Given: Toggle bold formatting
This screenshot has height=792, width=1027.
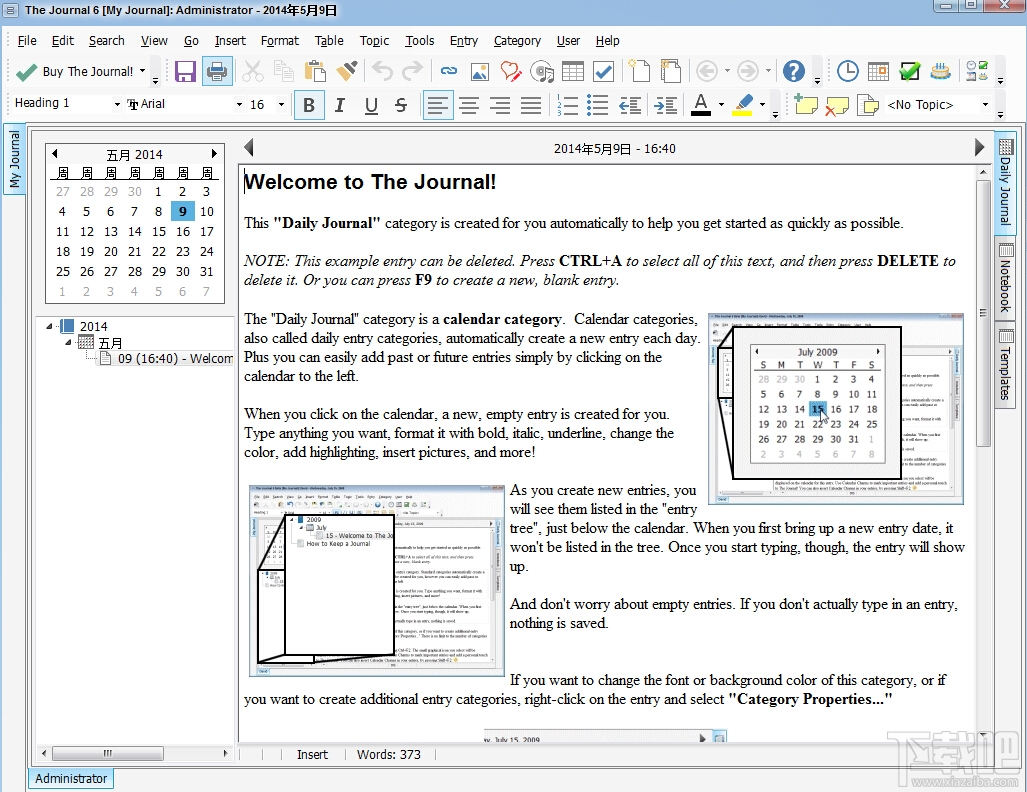Looking at the screenshot, I should point(309,105).
